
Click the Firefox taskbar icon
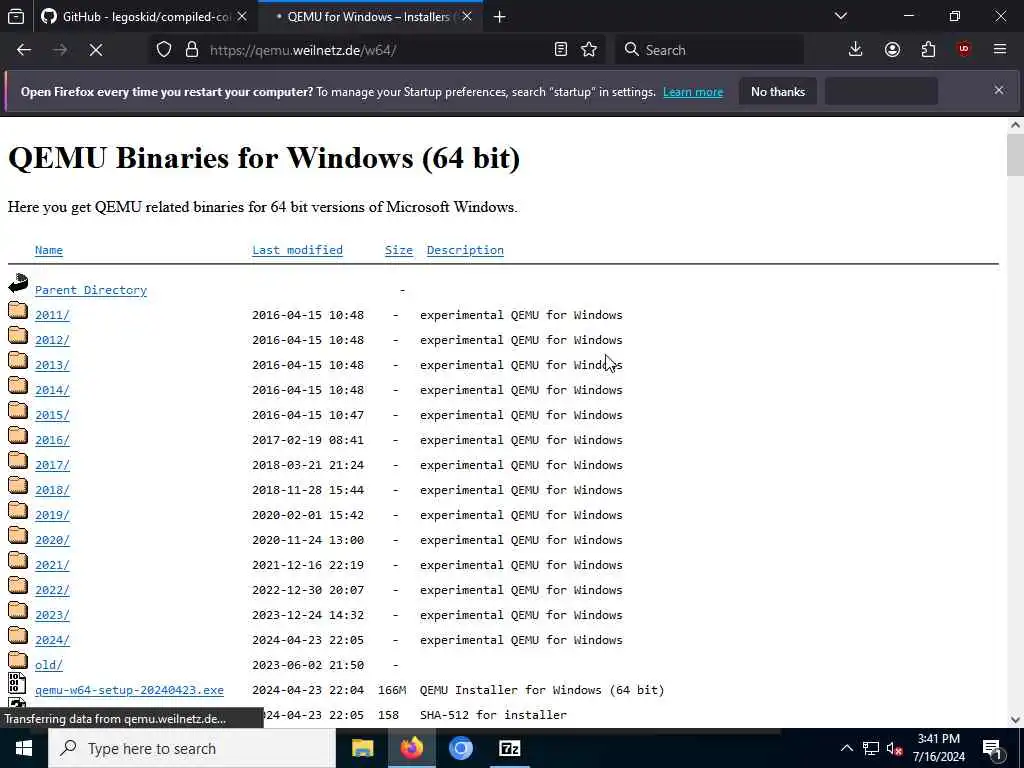click(x=412, y=748)
